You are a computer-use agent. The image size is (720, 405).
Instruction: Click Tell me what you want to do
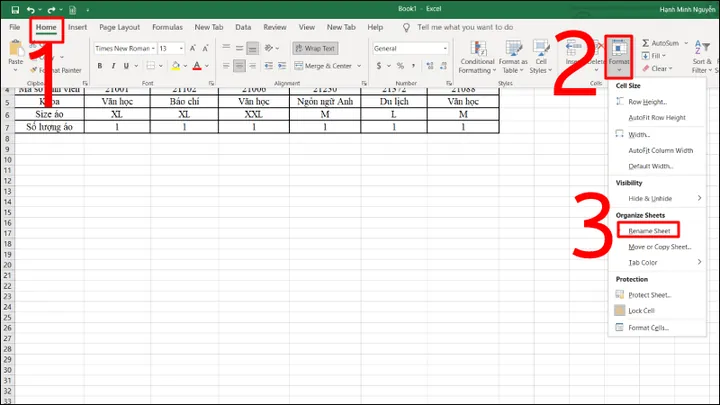(x=465, y=27)
